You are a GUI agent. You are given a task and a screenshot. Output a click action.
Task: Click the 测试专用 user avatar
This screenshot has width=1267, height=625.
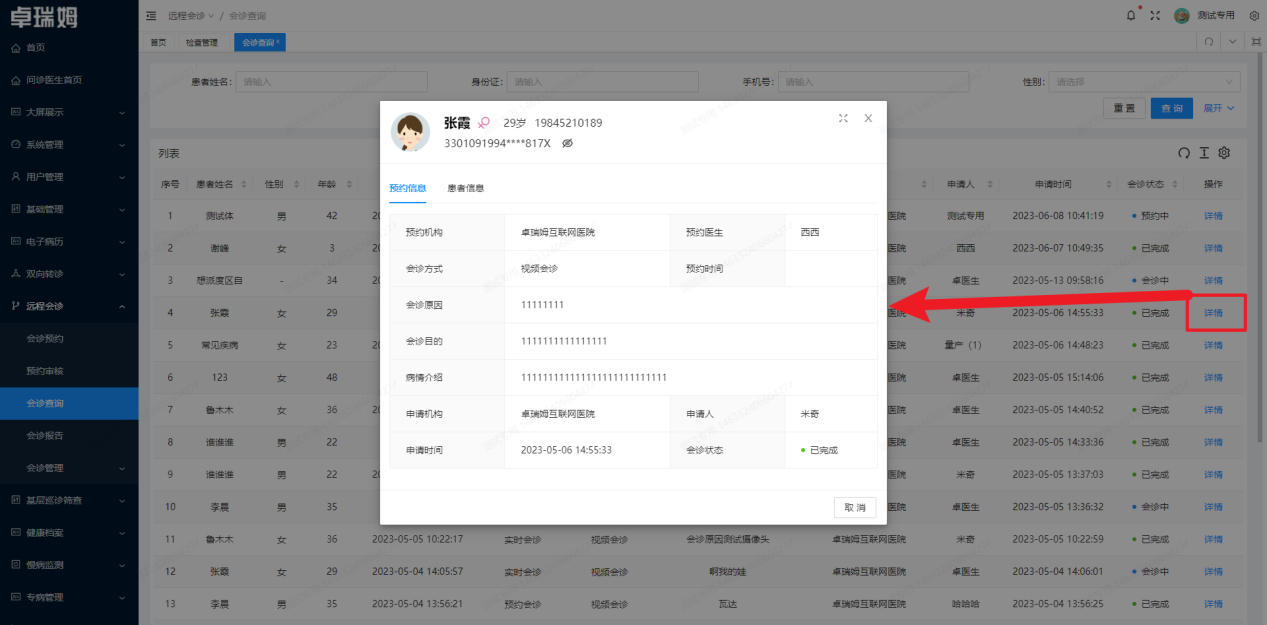pos(1181,15)
